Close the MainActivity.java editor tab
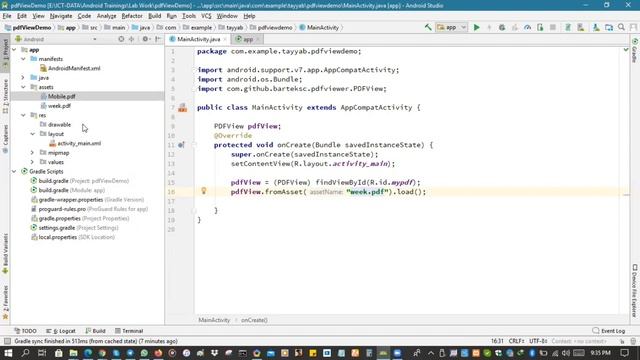 point(225,40)
